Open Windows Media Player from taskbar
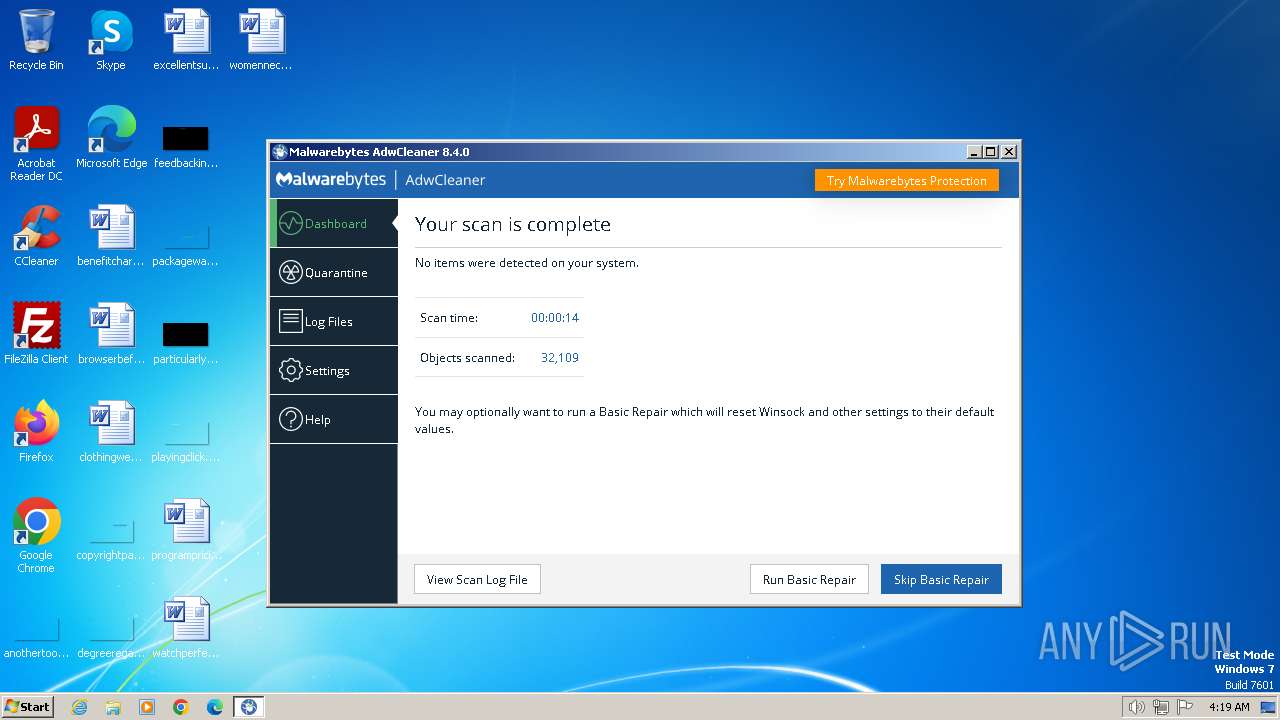Image resolution: width=1280 pixels, height=720 pixels. [147, 707]
